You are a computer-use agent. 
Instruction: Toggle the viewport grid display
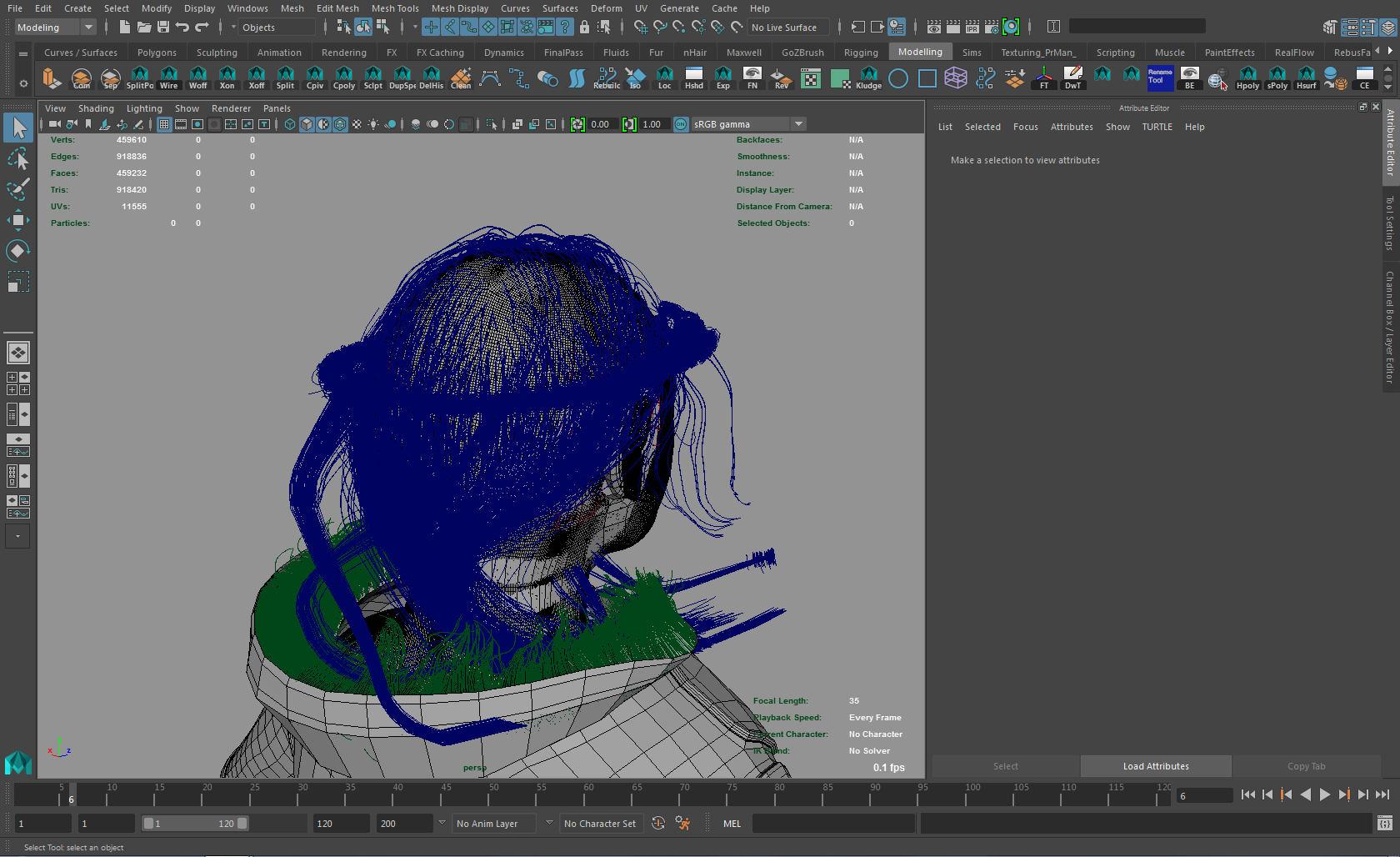coord(164,124)
